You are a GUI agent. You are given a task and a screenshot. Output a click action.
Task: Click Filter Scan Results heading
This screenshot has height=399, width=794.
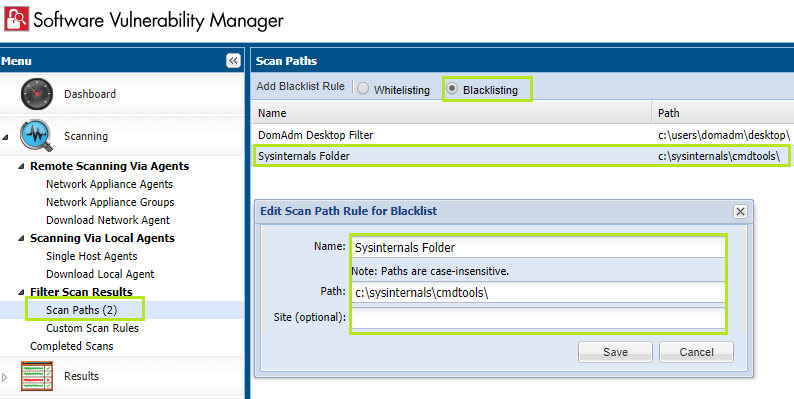pos(81,292)
